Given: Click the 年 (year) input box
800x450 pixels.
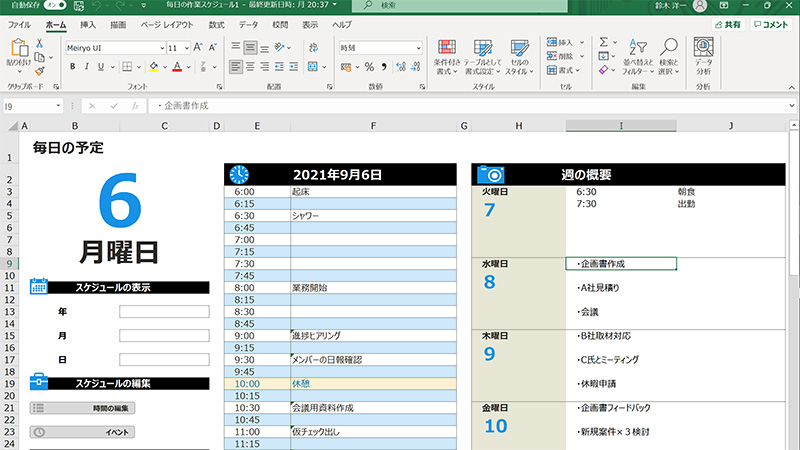Looking at the screenshot, I should (164, 312).
